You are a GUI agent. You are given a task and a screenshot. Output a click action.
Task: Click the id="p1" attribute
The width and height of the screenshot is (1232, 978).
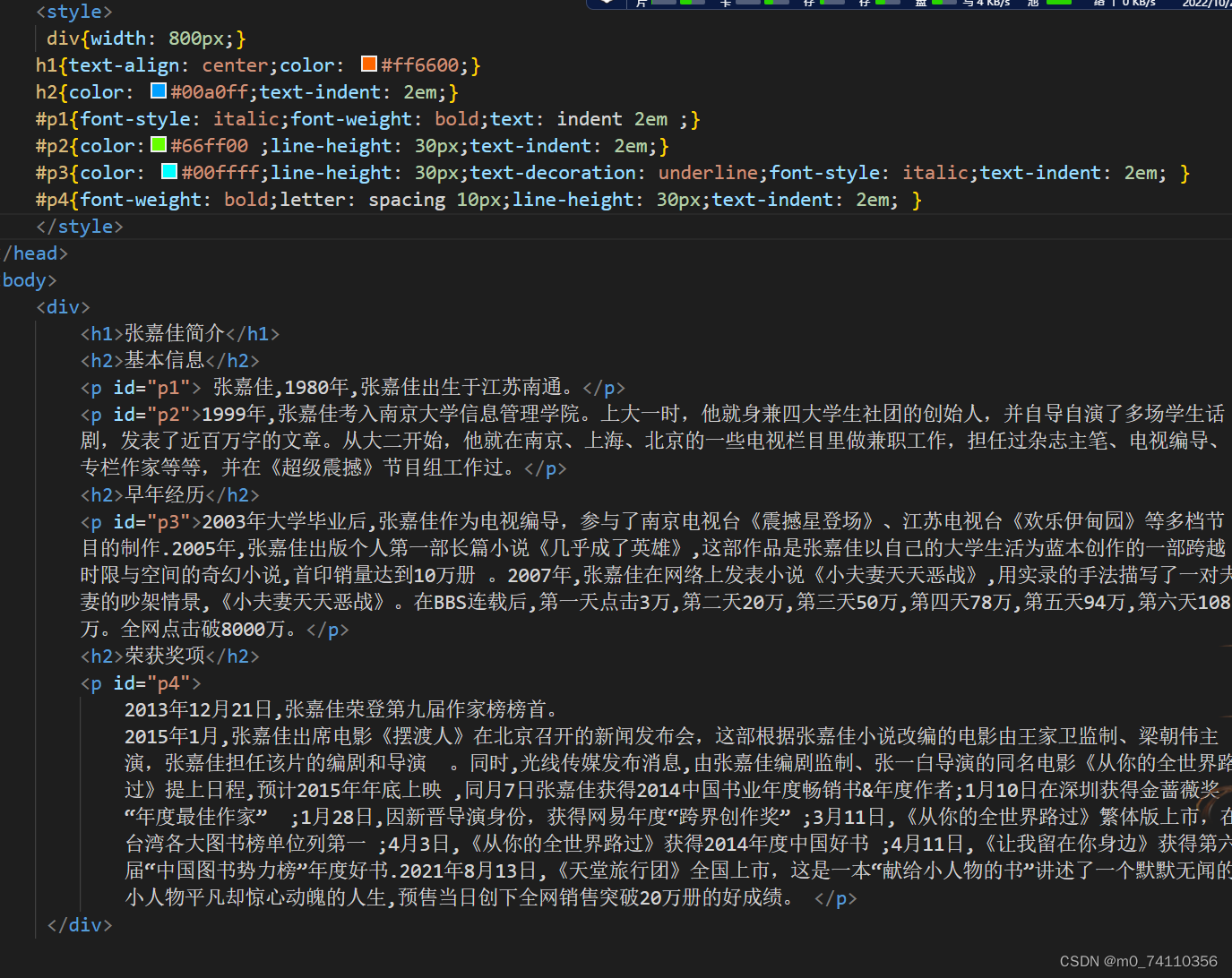click(152, 388)
